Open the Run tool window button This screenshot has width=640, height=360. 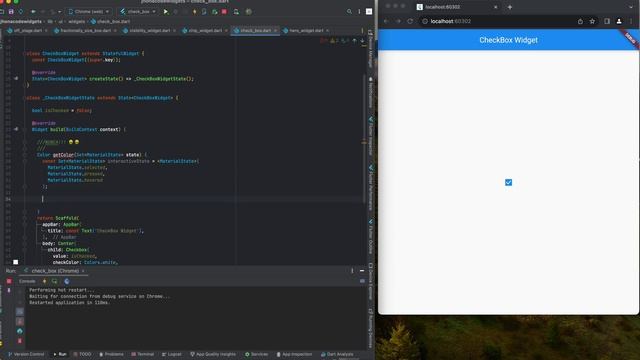click(x=60, y=354)
